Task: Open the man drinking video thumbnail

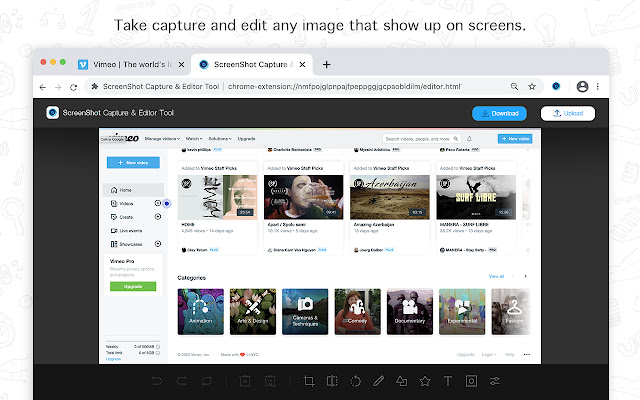Action: click(303, 197)
